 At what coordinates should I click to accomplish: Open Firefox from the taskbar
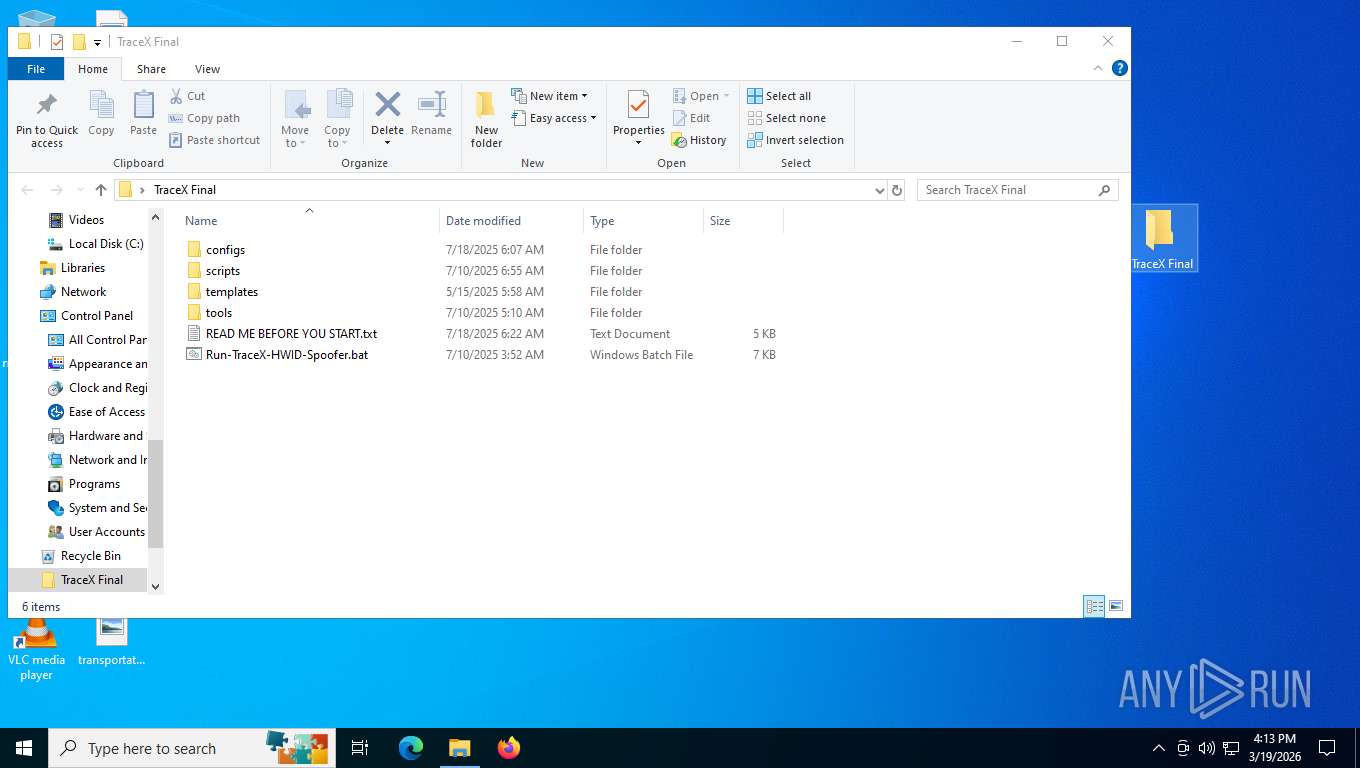509,748
